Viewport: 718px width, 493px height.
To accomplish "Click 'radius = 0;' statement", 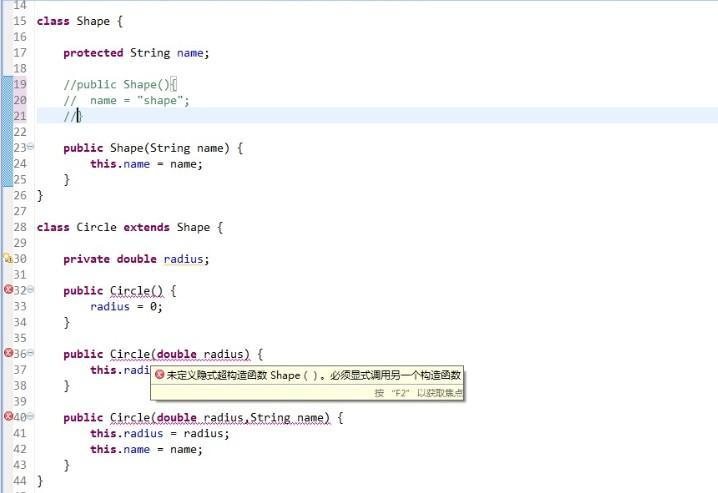I will [x=126, y=306].
